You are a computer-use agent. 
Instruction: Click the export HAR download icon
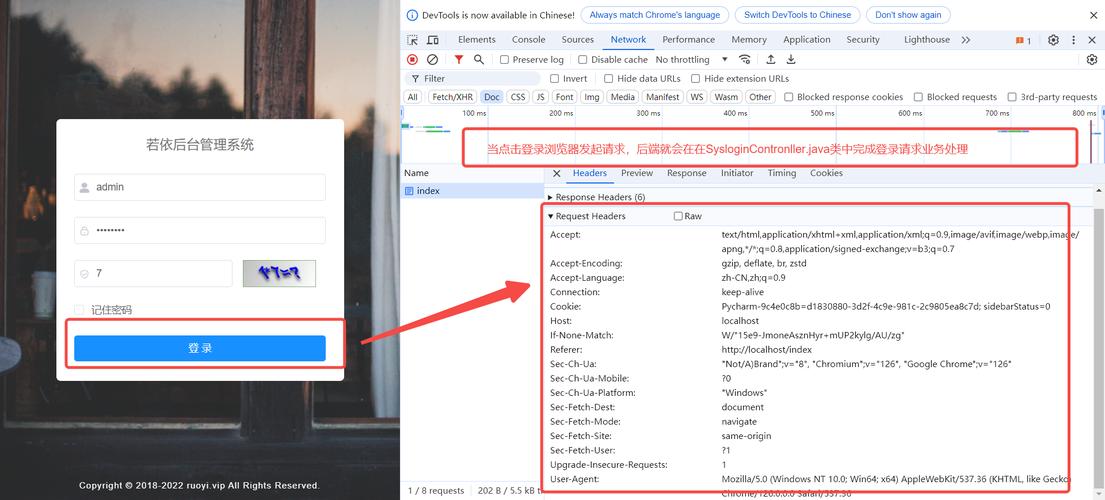[791, 60]
